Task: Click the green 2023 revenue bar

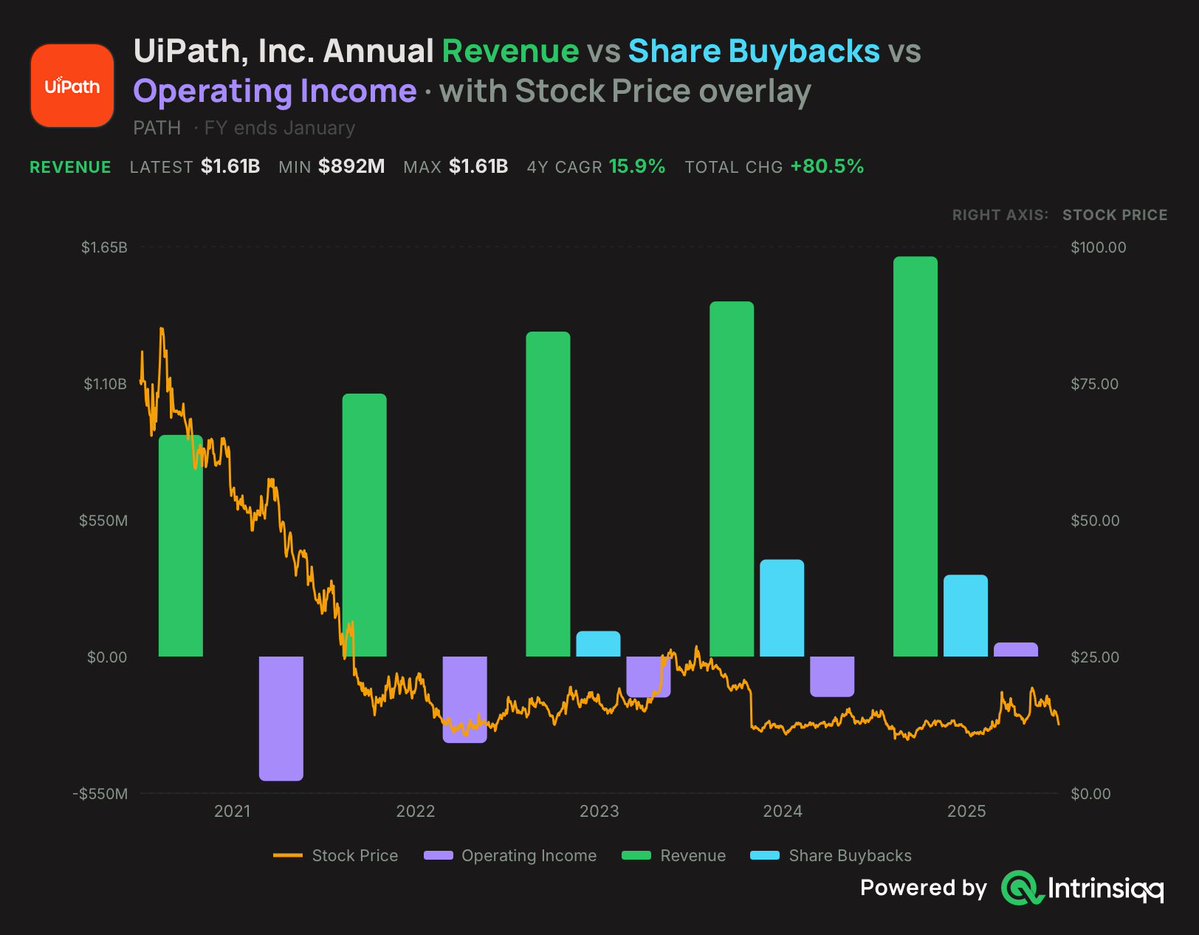Action: click(548, 494)
